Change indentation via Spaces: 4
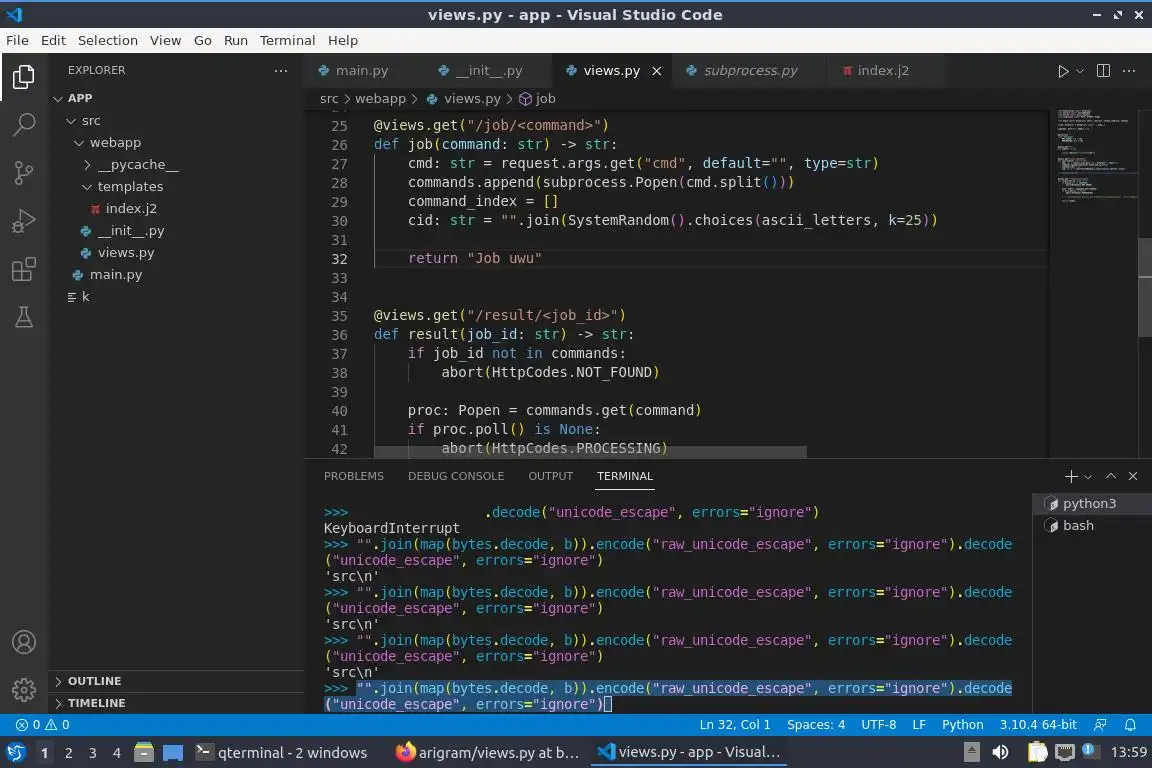The width and height of the screenshot is (1152, 768). [x=816, y=725]
